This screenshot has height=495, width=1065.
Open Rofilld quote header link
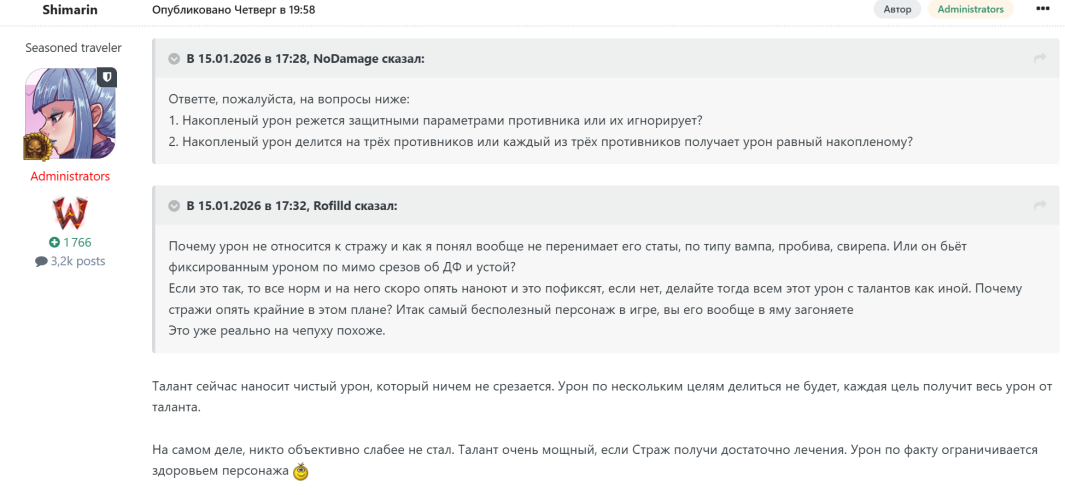pyautogui.click(x=292, y=206)
